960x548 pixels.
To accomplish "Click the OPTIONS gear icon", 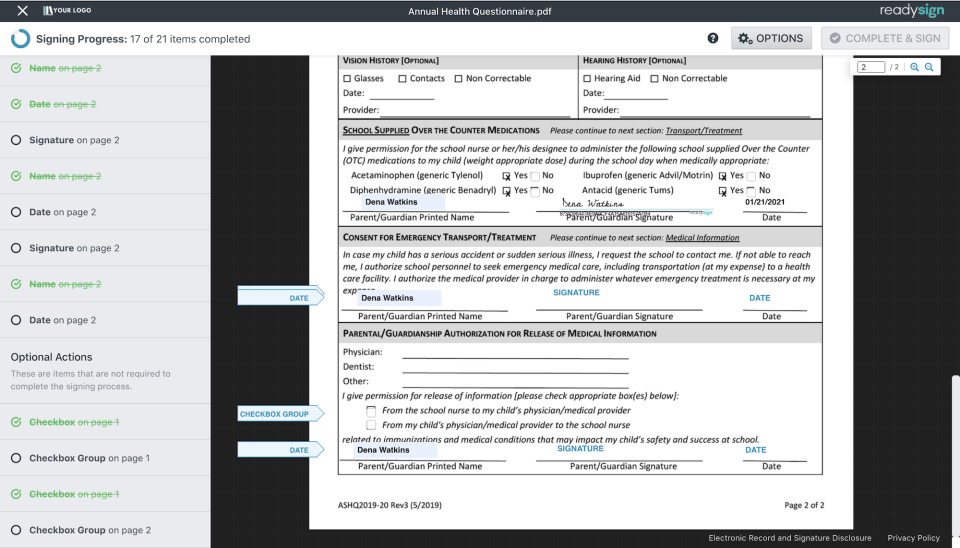I will click(x=744, y=38).
